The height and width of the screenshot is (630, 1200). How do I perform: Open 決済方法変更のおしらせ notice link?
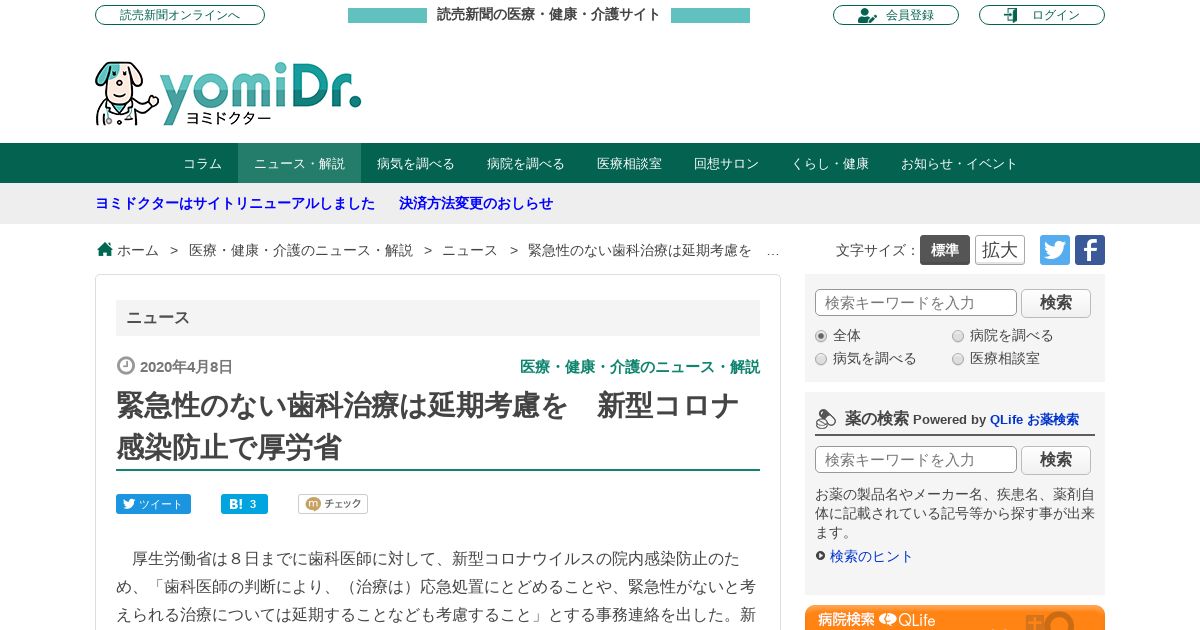pyautogui.click(x=476, y=203)
